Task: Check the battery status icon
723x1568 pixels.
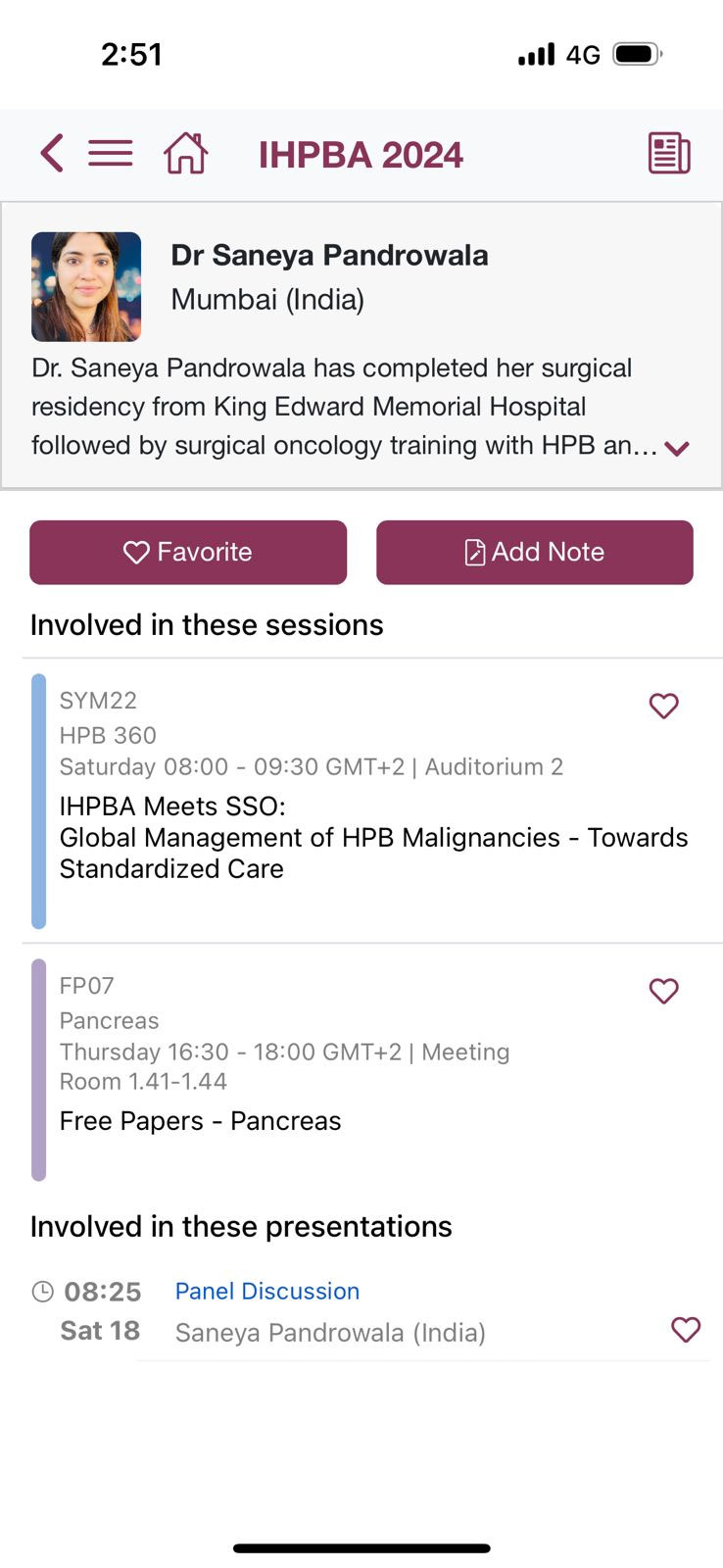Action: (637, 54)
